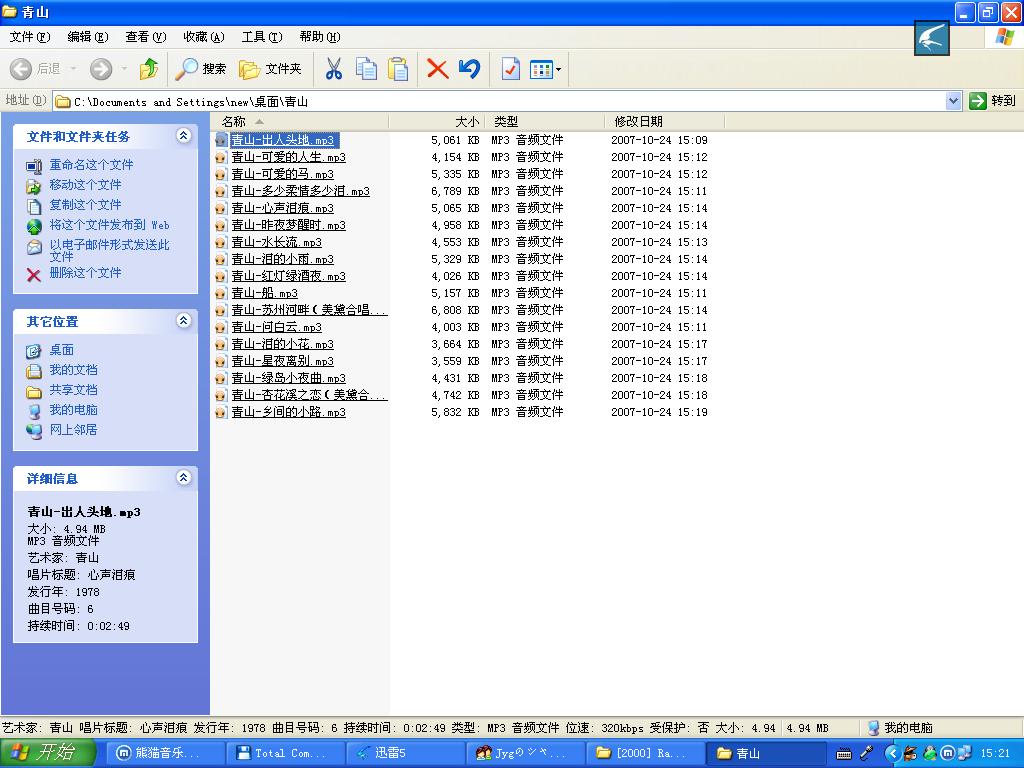Switch to Total Commander taskbar window
This screenshot has width=1024, height=768.
[285, 753]
